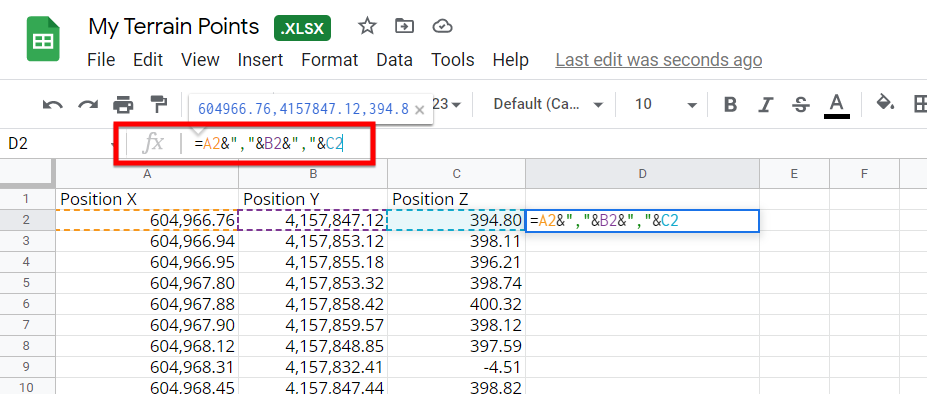
Task: Open the Fill color bucket
Action: (x=885, y=103)
